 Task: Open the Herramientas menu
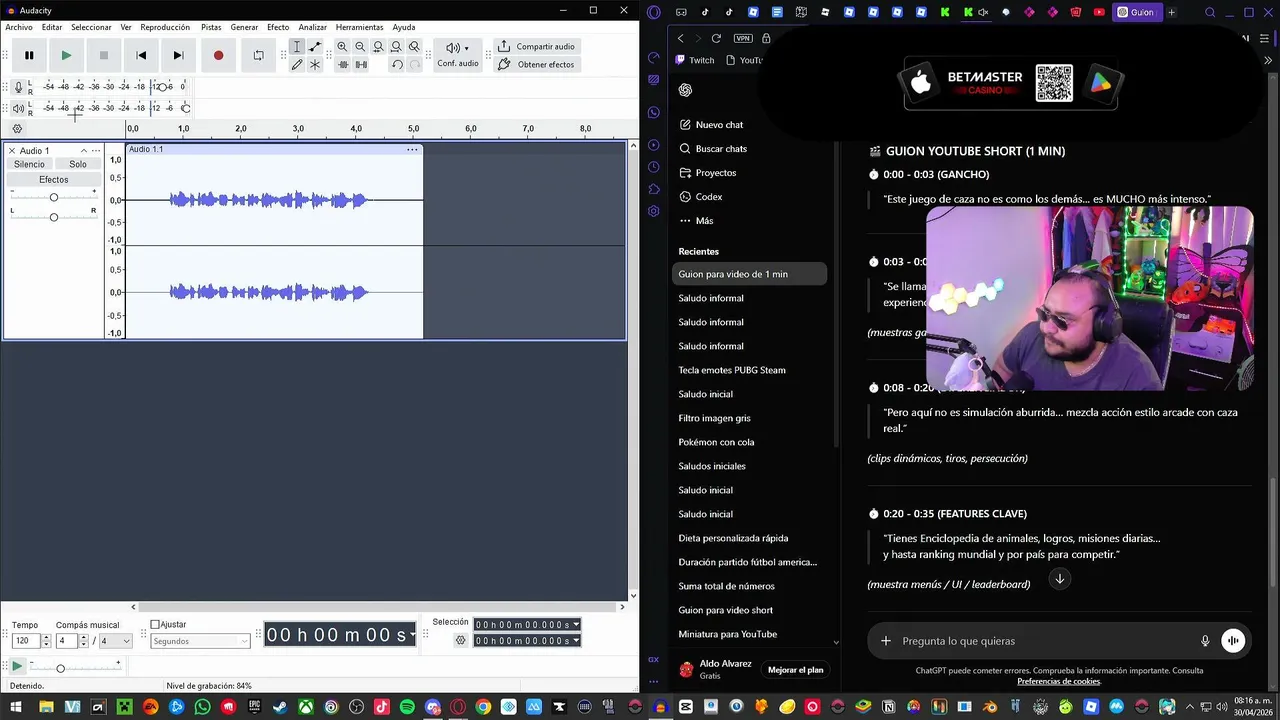(359, 27)
